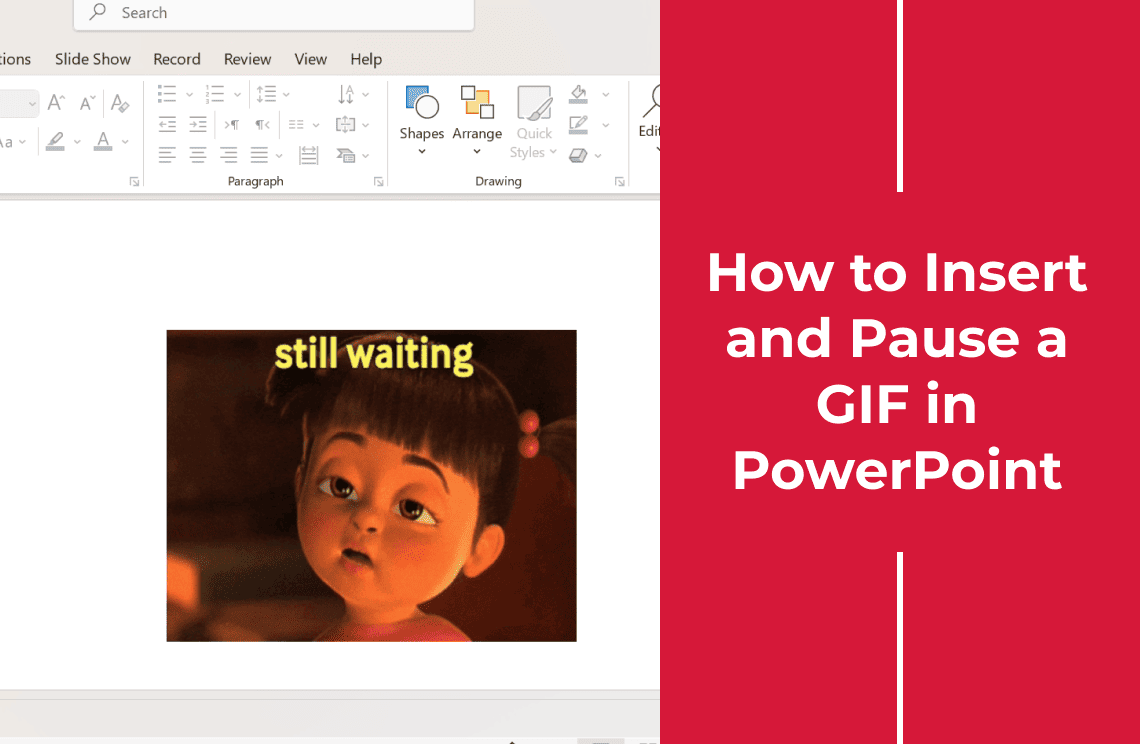Open the Arrange menu

[477, 120]
